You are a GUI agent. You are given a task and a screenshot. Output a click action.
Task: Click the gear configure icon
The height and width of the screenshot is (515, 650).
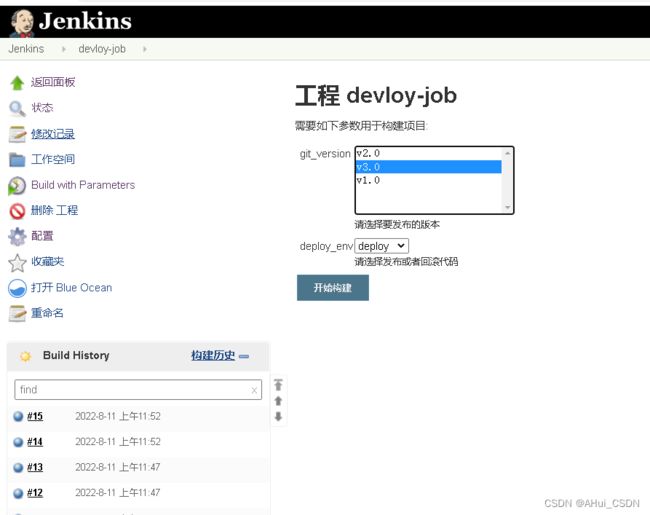click(17, 236)
